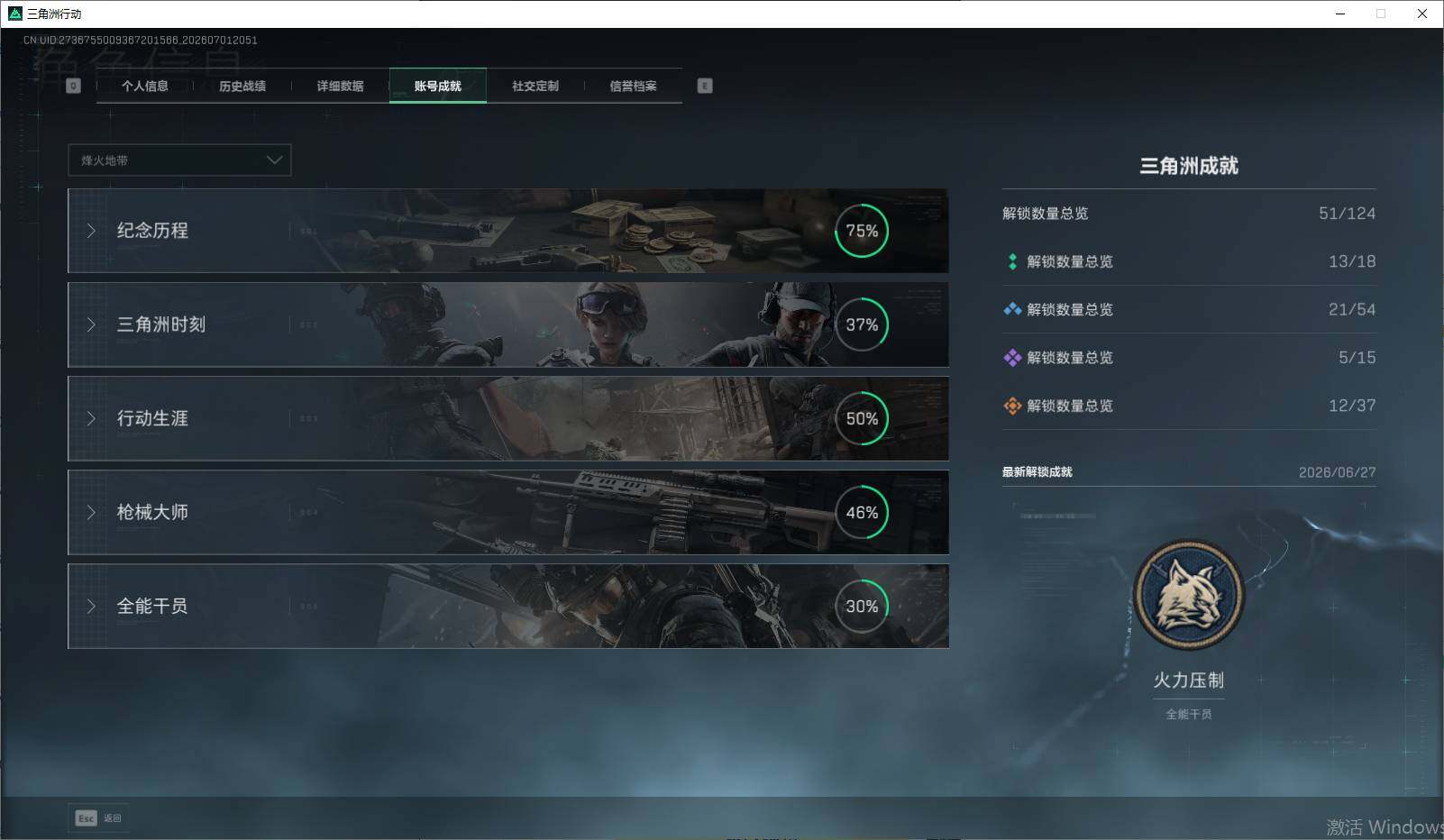Image resolution: width=1444 pixels, height=840 pixels.
Task: Click the 13/18 unlock count value
Action: [x=1352, y=261]
